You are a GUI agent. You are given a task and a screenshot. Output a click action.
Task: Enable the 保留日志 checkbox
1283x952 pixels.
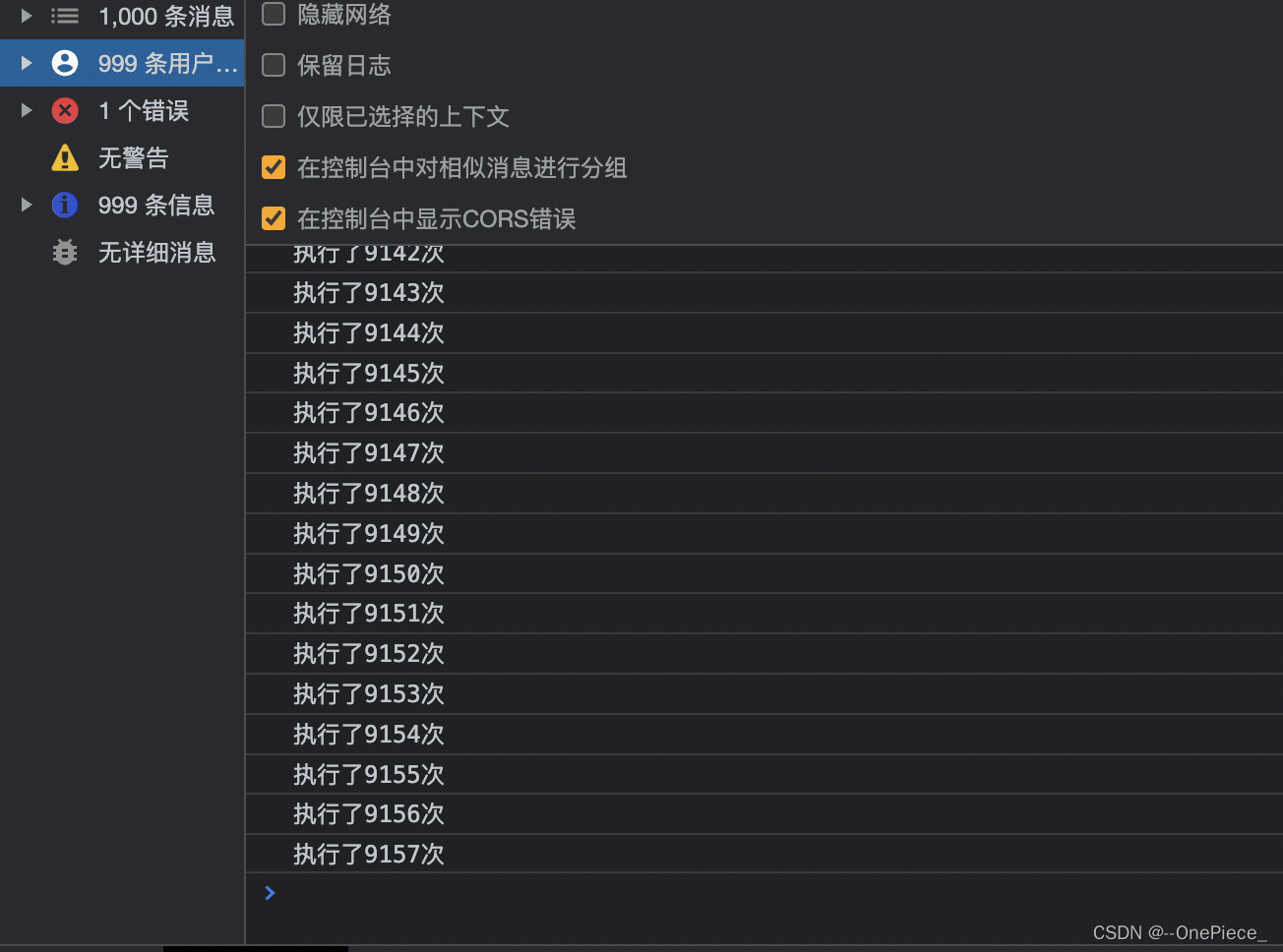[274, 65]
